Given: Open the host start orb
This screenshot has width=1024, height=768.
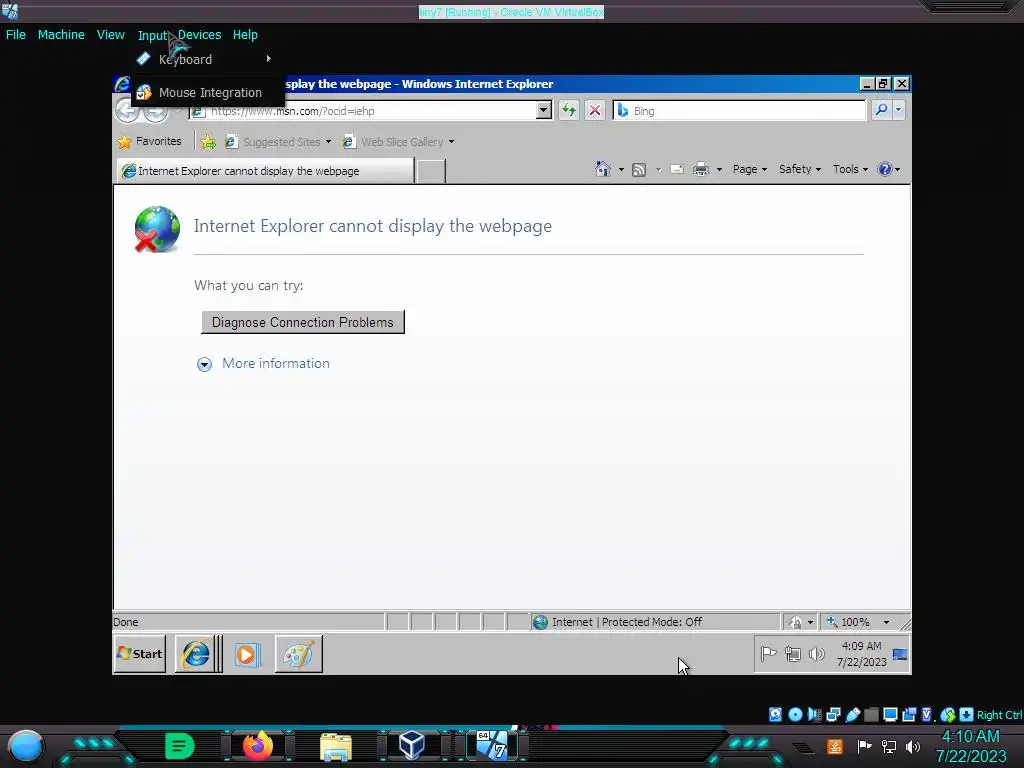Looking at the screenshot, I should 26,746.
